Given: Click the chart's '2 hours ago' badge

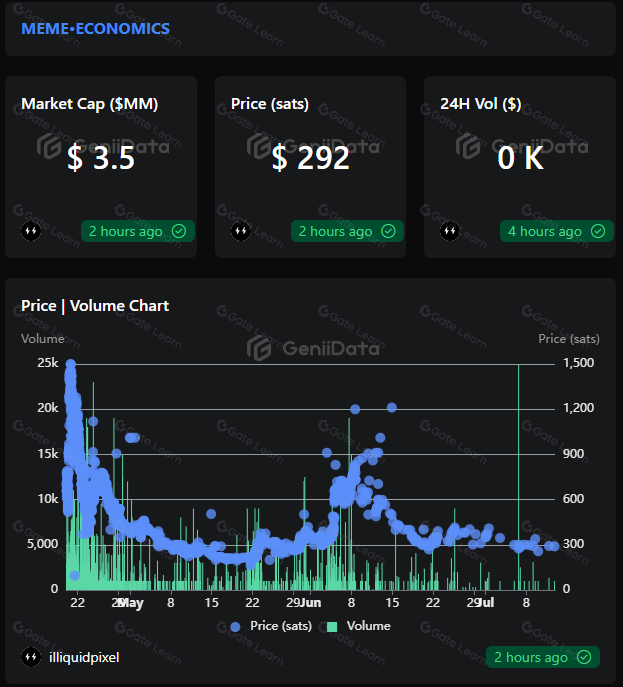Looking at the screenshot, I should coord(543,657).
